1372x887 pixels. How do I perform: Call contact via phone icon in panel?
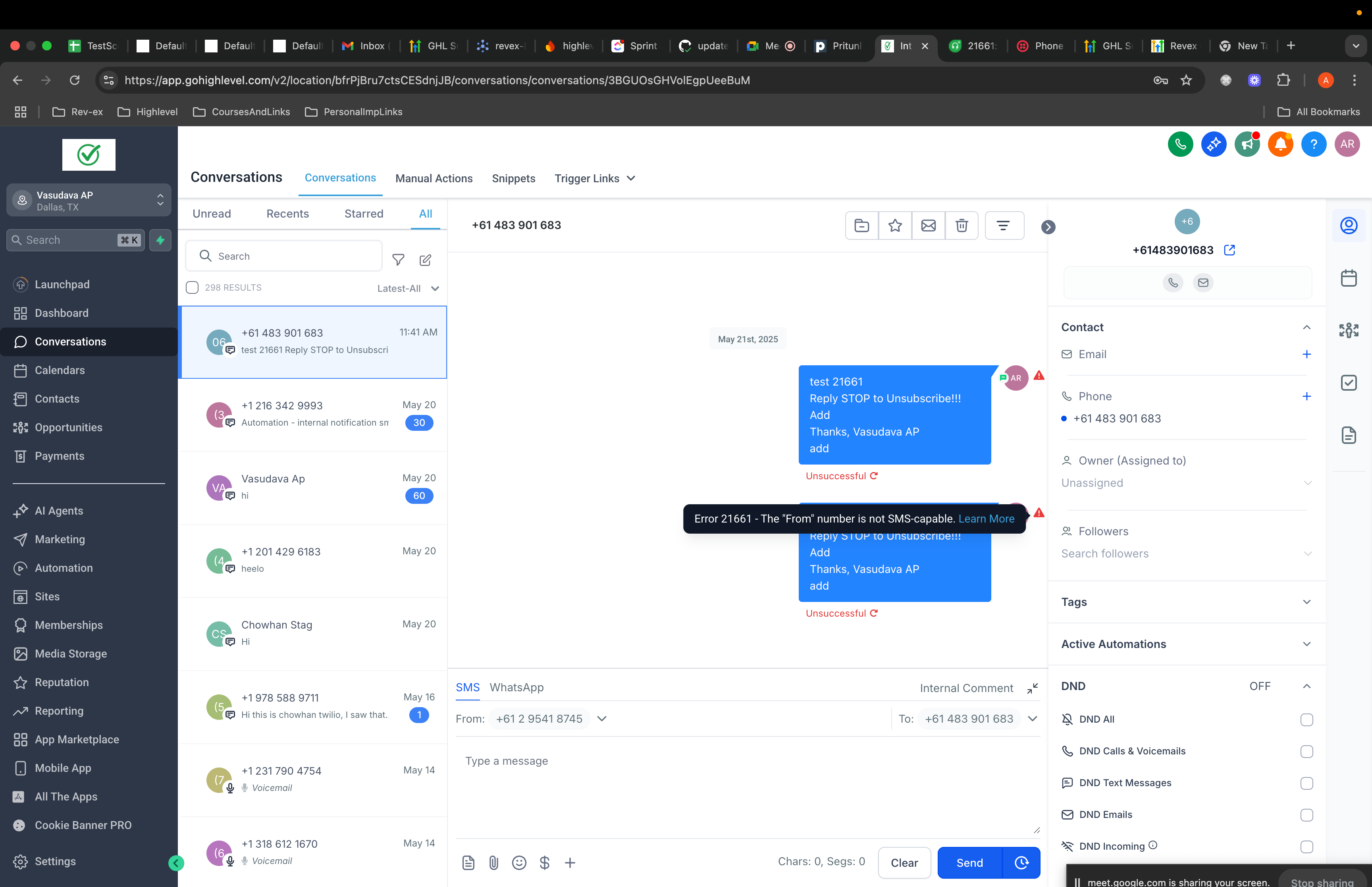pyautogui.click(x=1173, y=283)
